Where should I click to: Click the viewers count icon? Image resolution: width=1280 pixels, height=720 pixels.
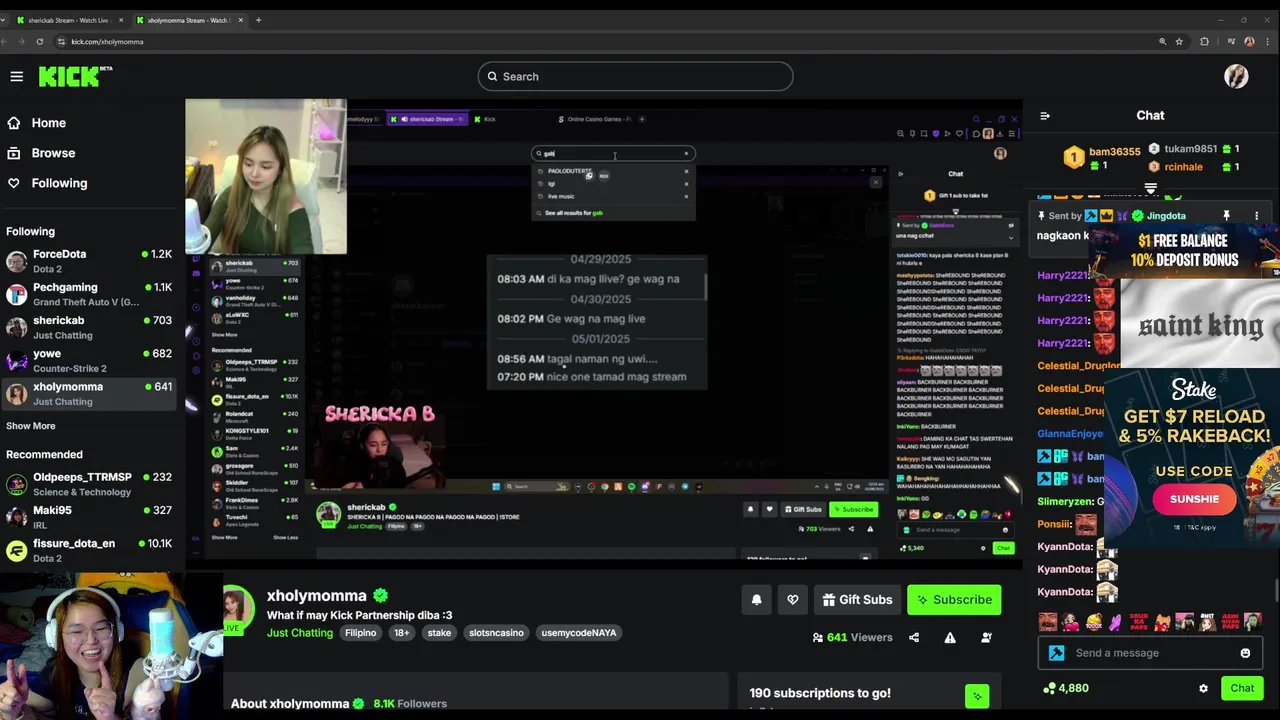click(818, 637)
